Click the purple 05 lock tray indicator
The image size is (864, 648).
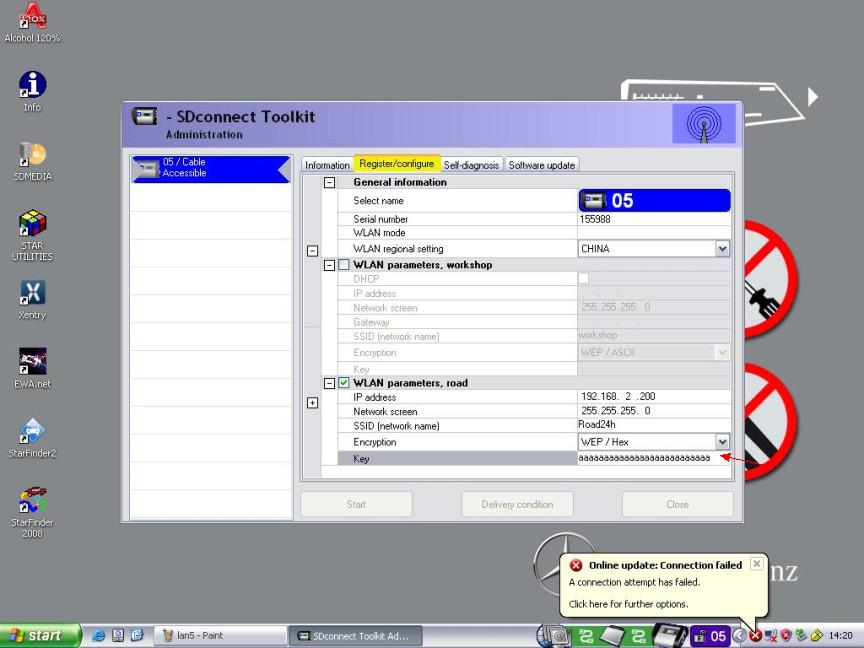710,636
